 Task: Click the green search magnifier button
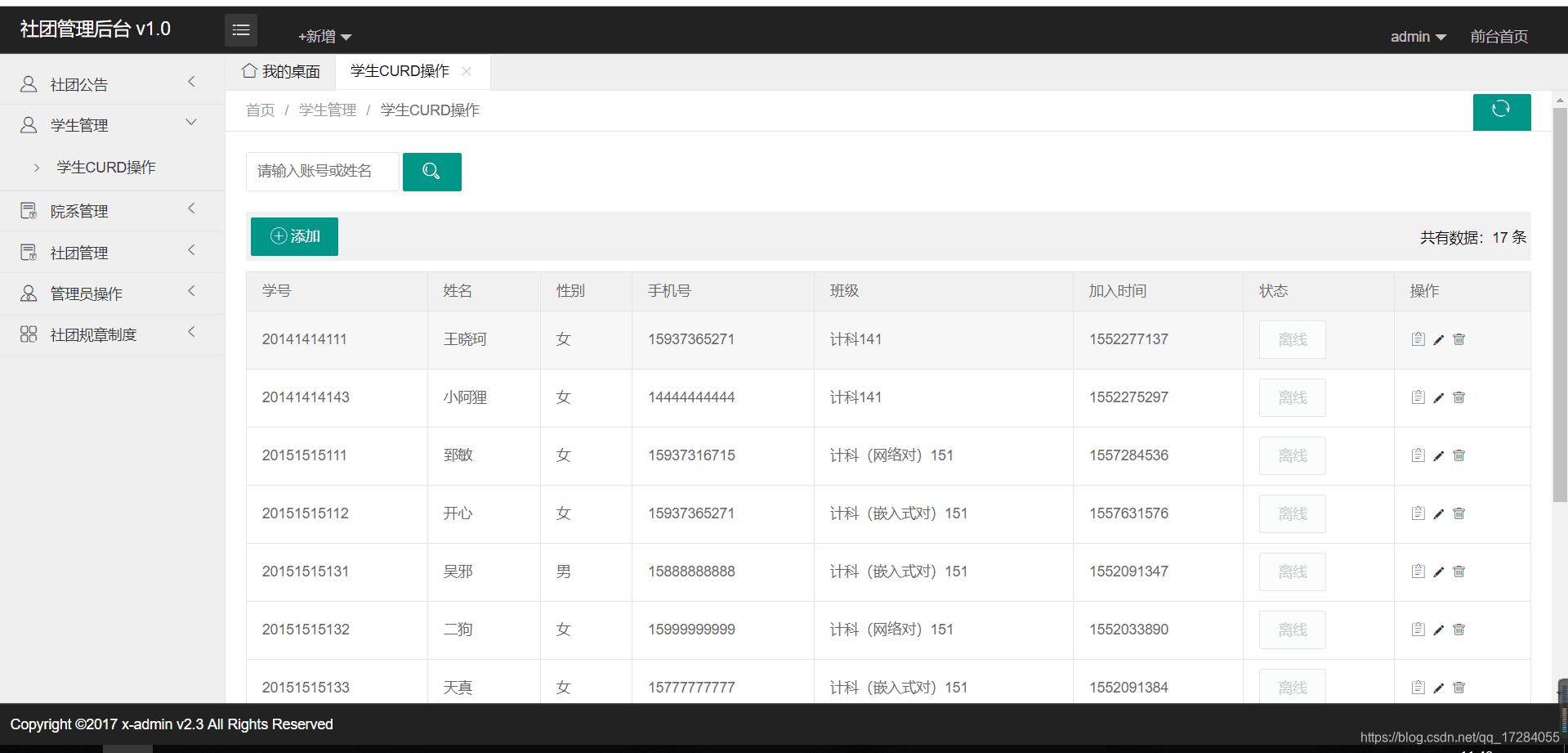click(432, 172)
